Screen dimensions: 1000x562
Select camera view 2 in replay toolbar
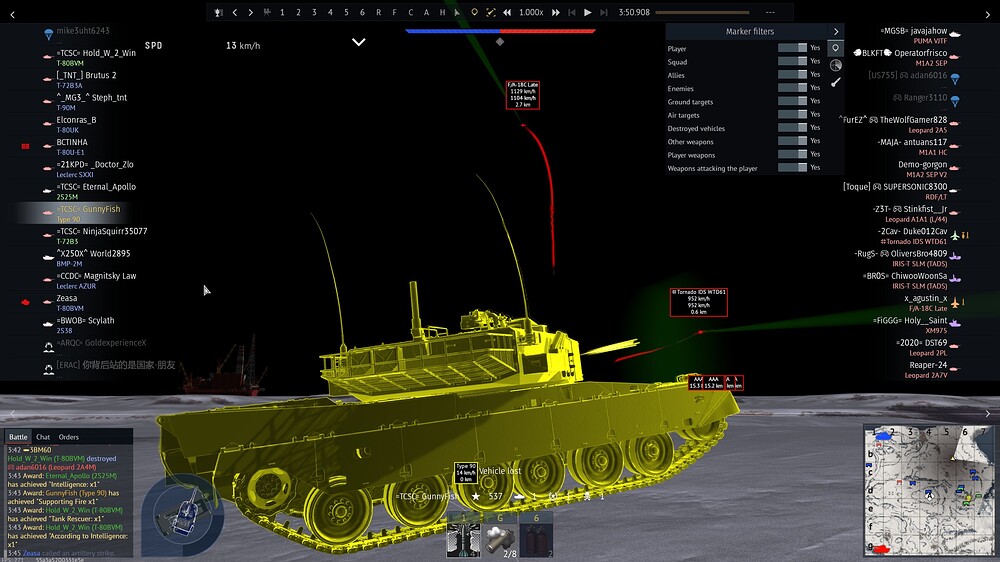(x=298, y=12)
